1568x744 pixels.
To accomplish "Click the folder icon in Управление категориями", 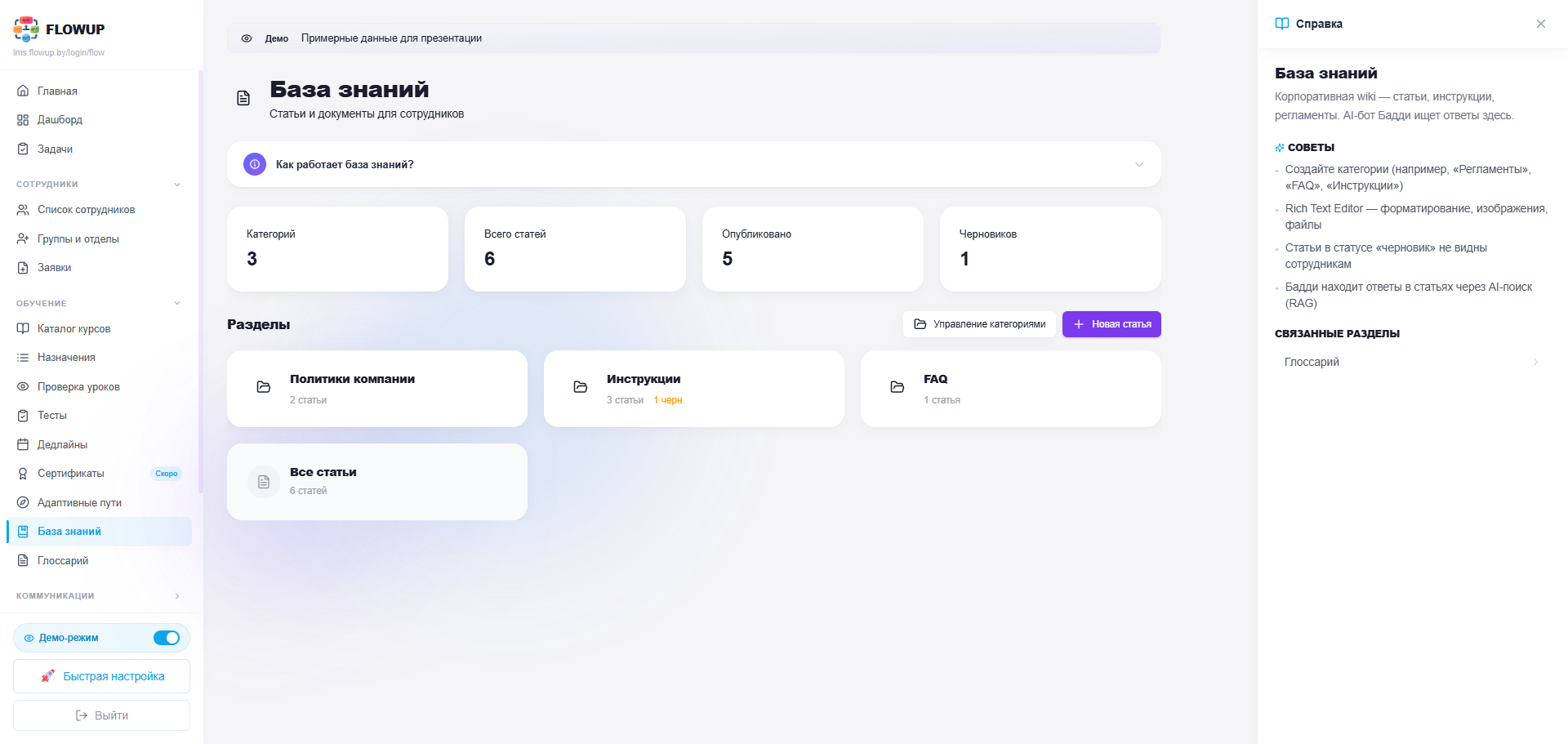I will [920, 324].
